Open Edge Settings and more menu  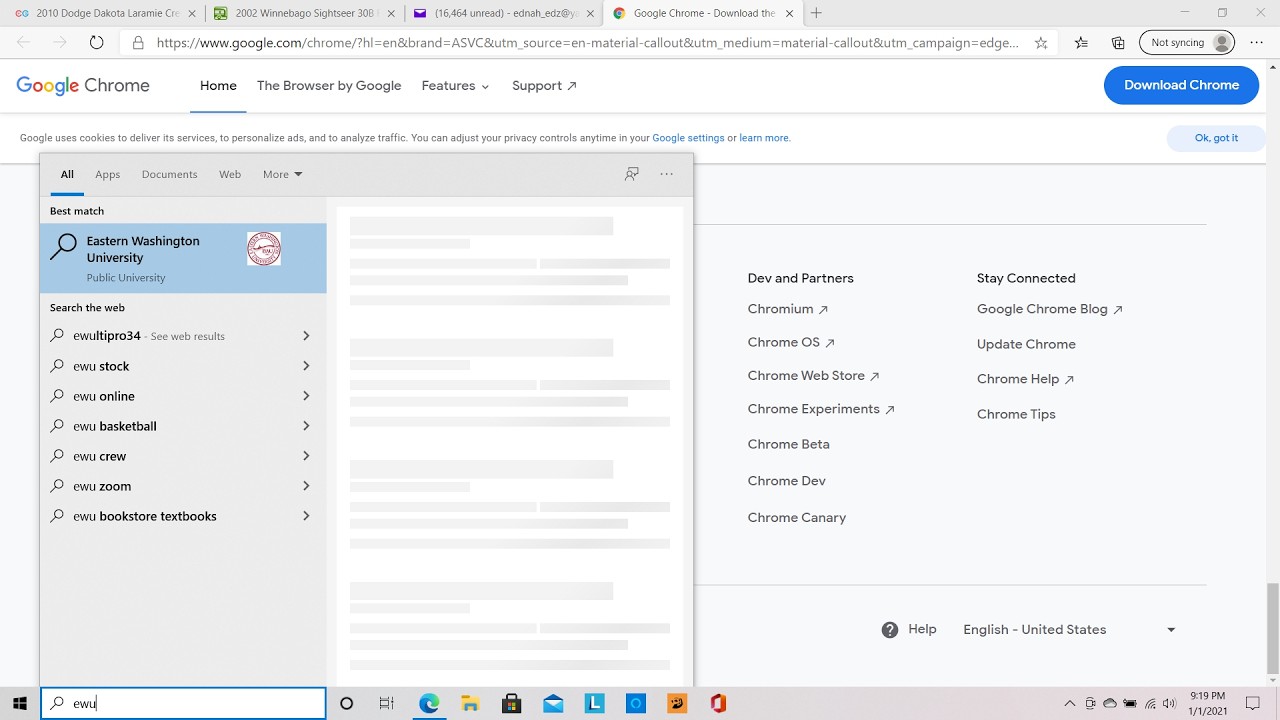coord(1257,43)
